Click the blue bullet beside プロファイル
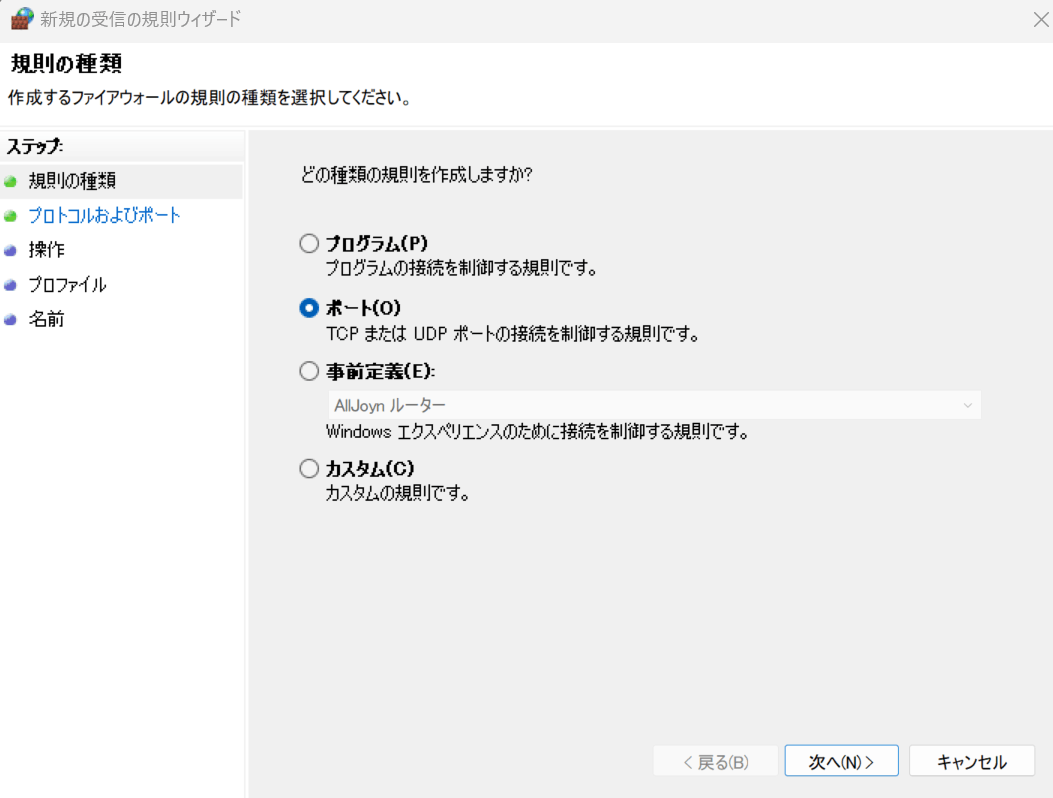The width and height of the screenshot is (1053, 798). point(10,285)
